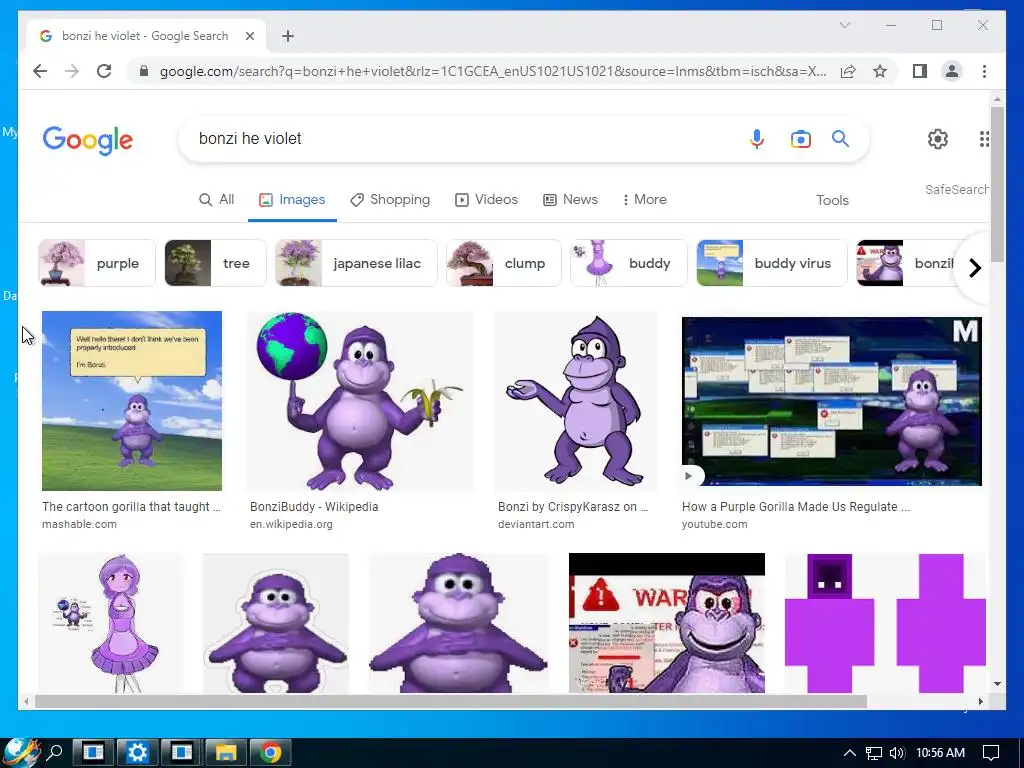1024x768 pixels.
Task: Open the notifications action center
Action: (991, 753)
